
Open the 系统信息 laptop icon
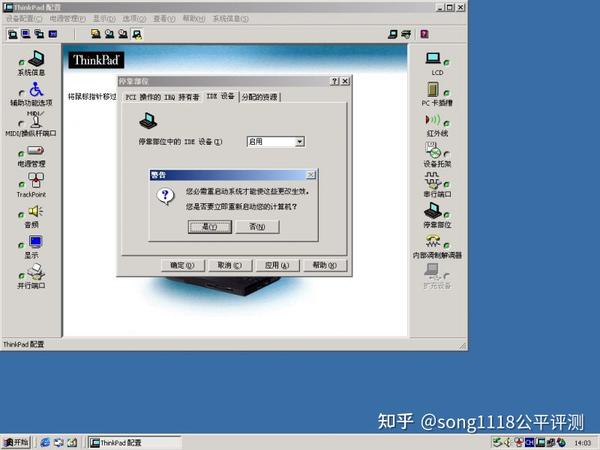(36, 59)
